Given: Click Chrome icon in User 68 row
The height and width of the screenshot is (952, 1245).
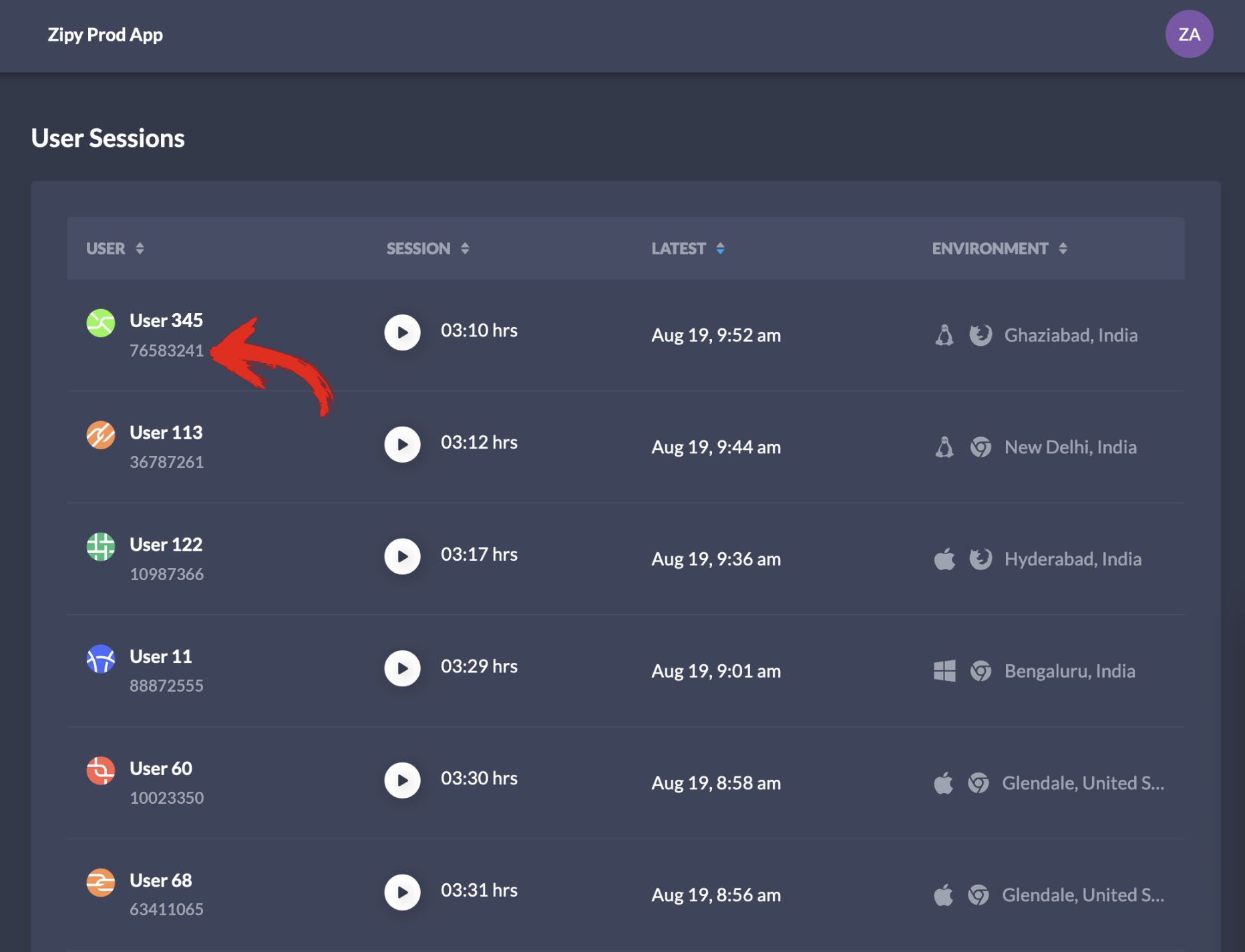Looking at the screenshot, I should [979, 895].
